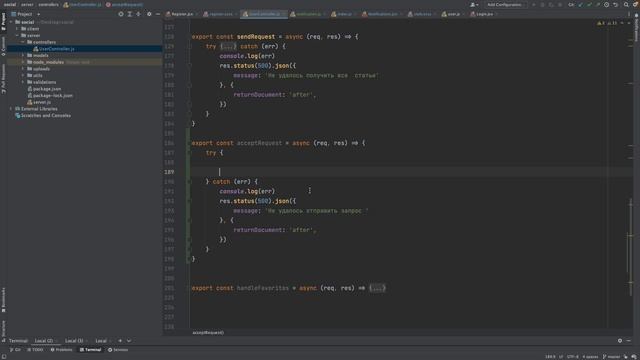This screenshot has height=360, width=640.
Task: Open the user account menu icon
Action: [x=473, y=4]
